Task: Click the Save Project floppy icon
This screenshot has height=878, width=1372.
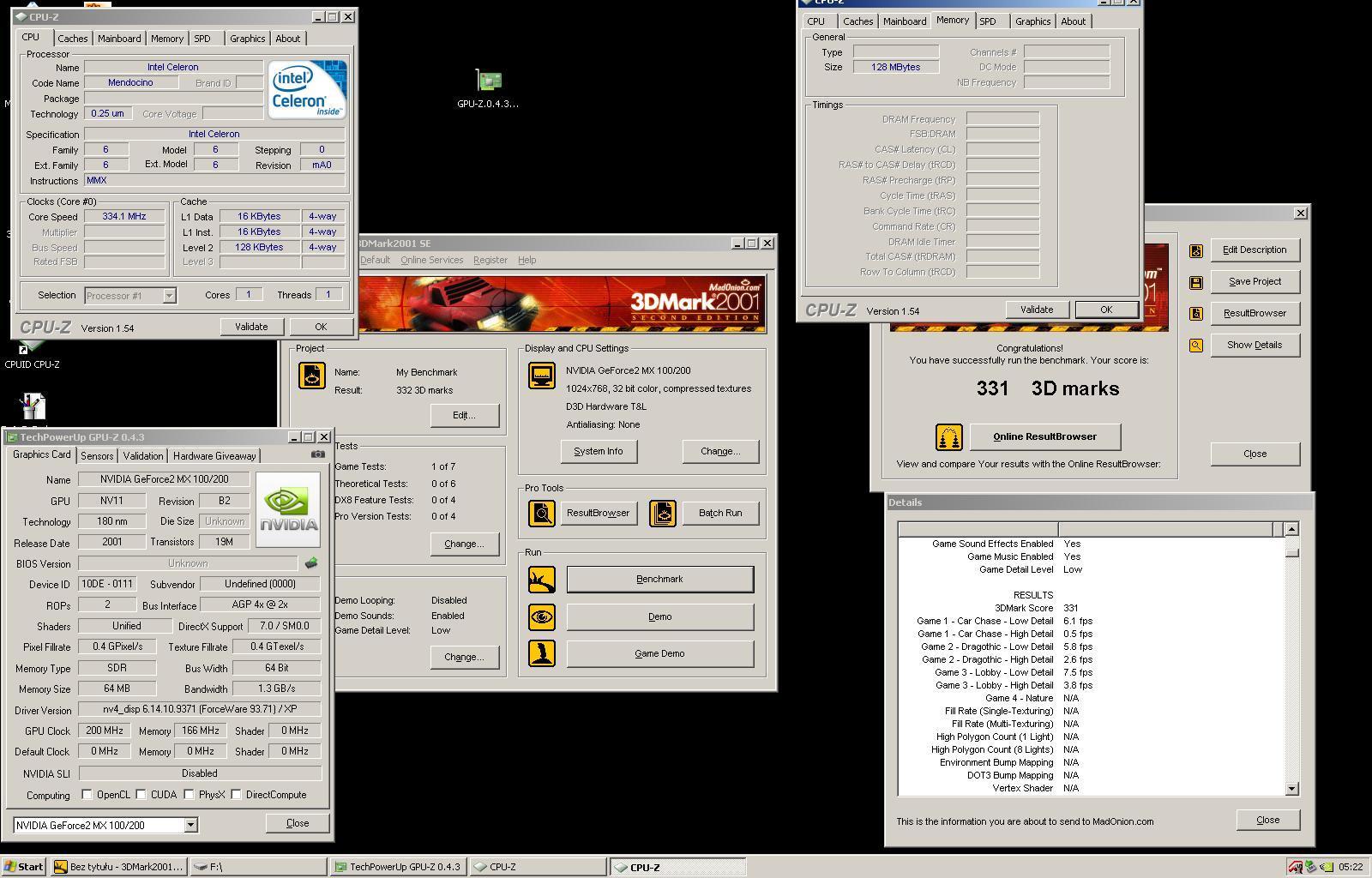Action: (1196, 282)
